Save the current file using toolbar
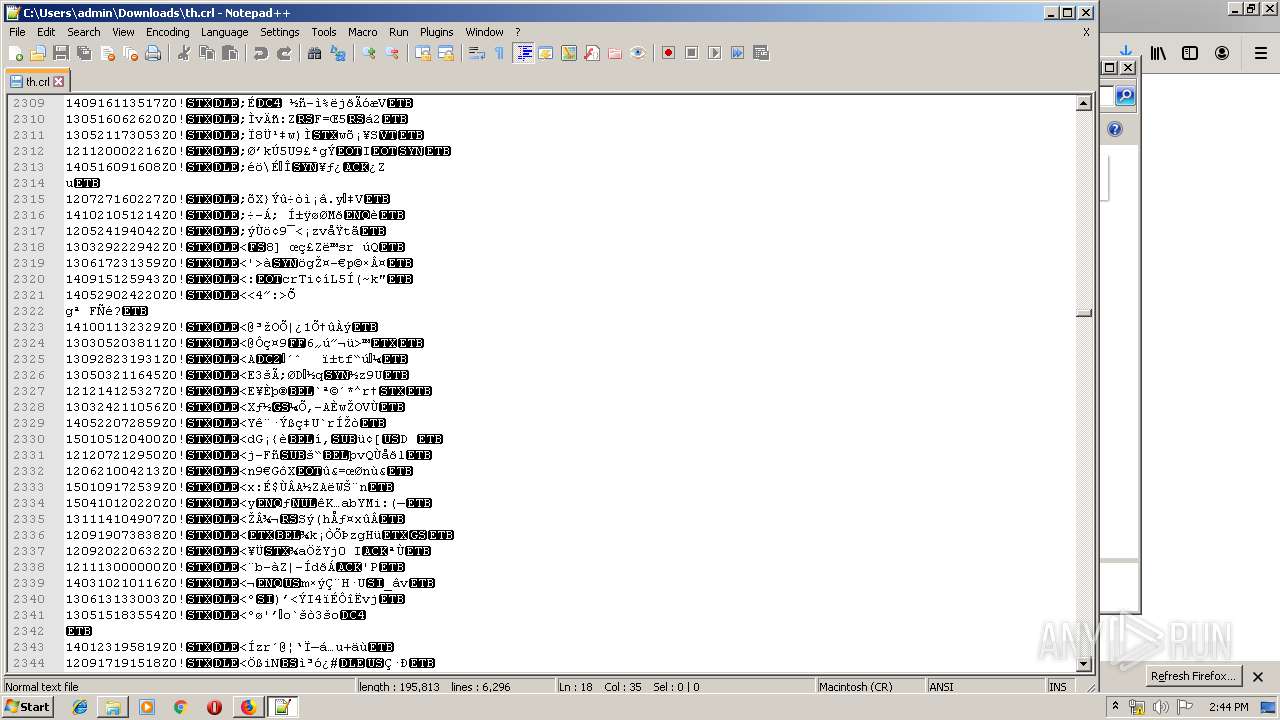The image size is (1280, 720). pyautogui.click(x=61, y=53)
